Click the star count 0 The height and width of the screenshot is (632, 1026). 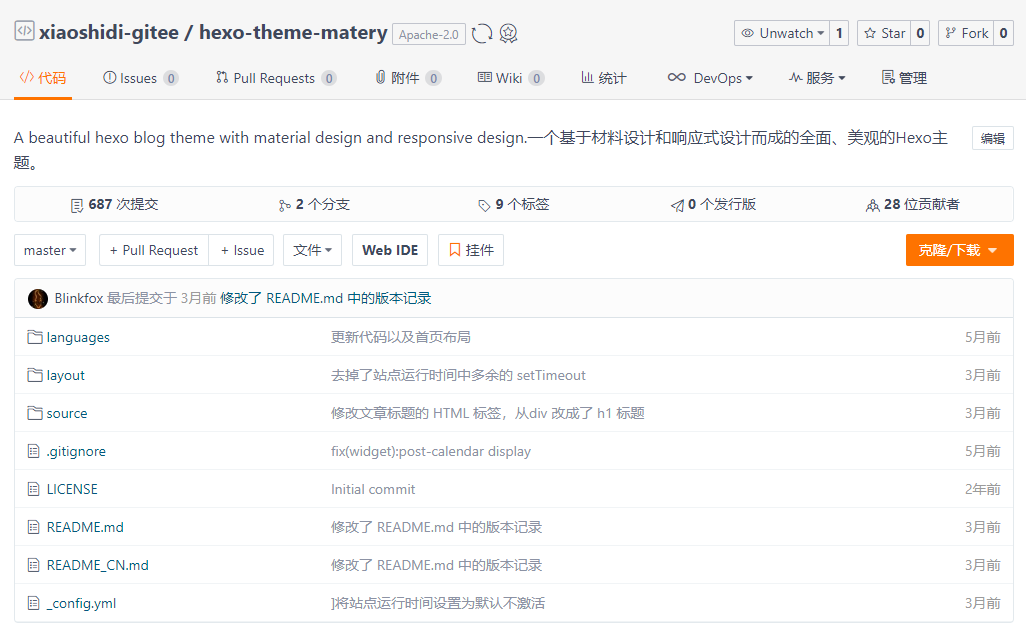(x=920, y=33)
